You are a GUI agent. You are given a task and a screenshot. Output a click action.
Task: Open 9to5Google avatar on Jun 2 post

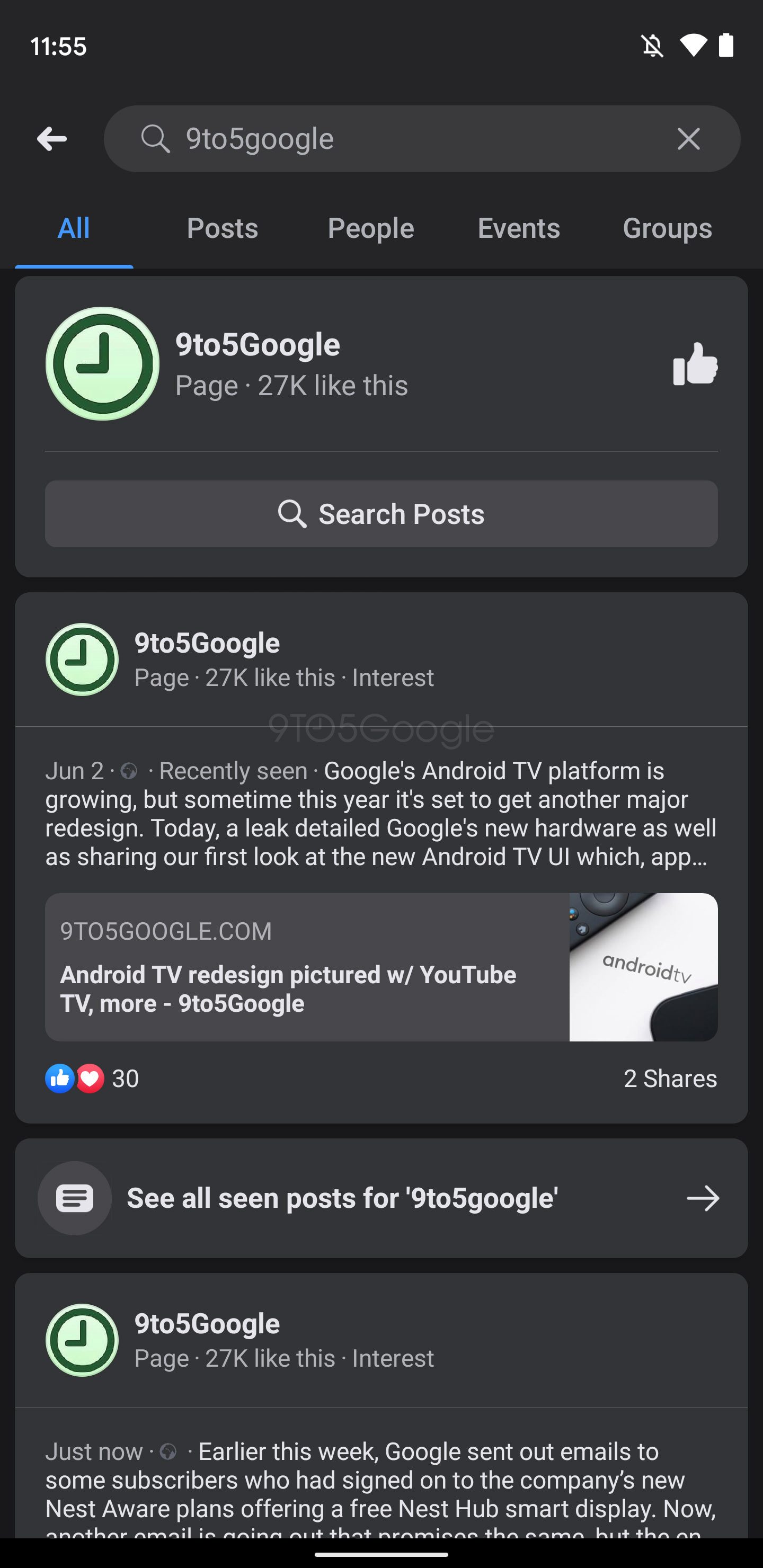[x=82, y=659]
